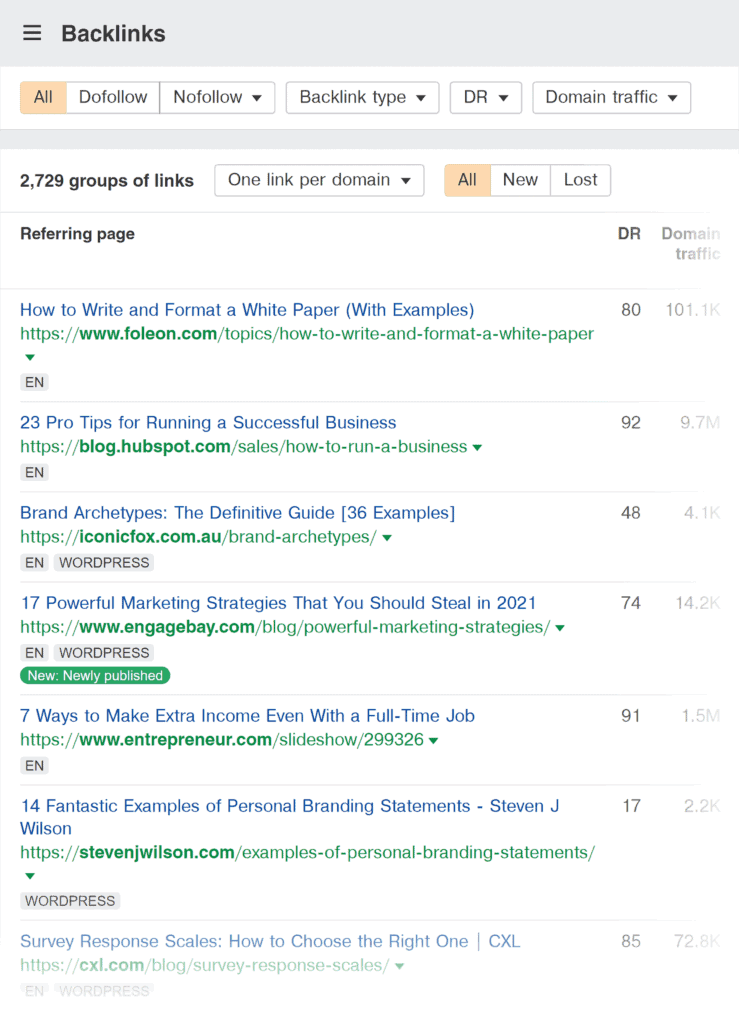Open the Backlink type dropdown

362,97
